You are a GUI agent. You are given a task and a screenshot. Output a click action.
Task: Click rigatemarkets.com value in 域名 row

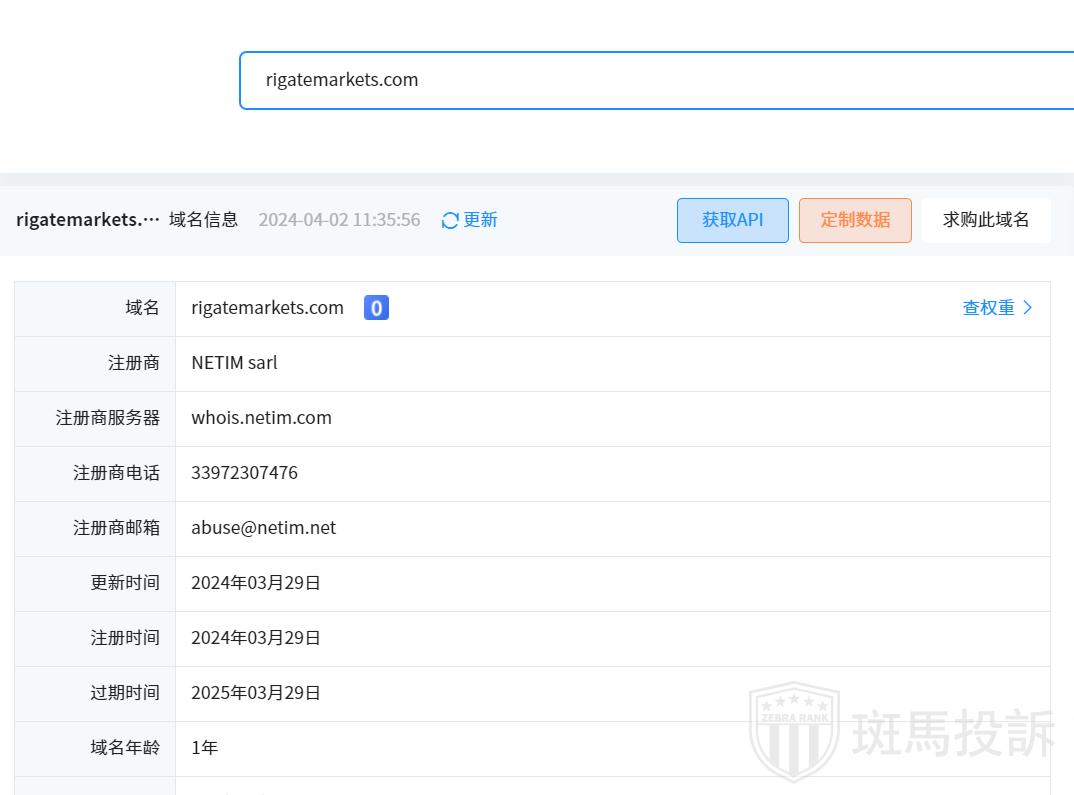[x=267, y=308]
